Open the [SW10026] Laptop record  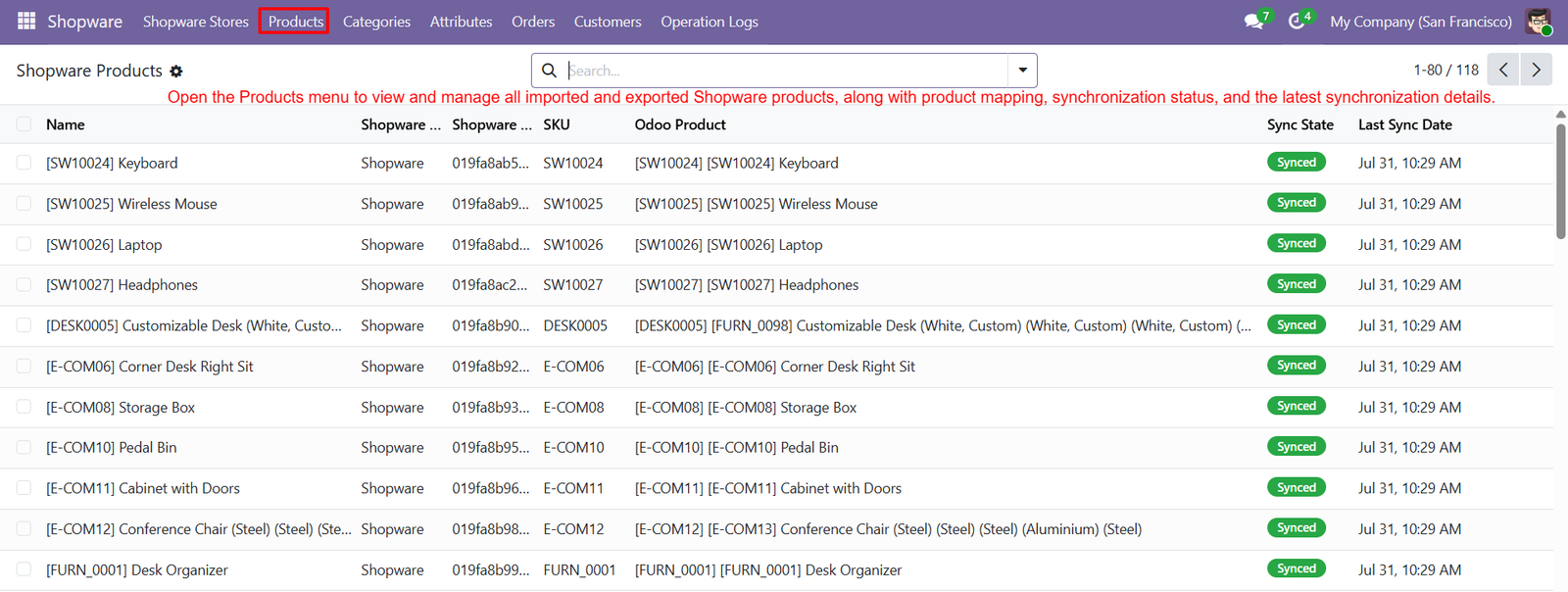104,244
